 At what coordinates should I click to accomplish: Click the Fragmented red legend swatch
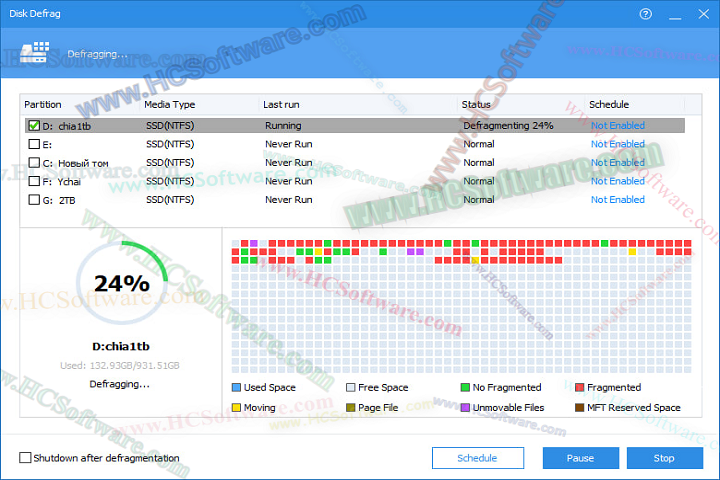pos(579,387)
